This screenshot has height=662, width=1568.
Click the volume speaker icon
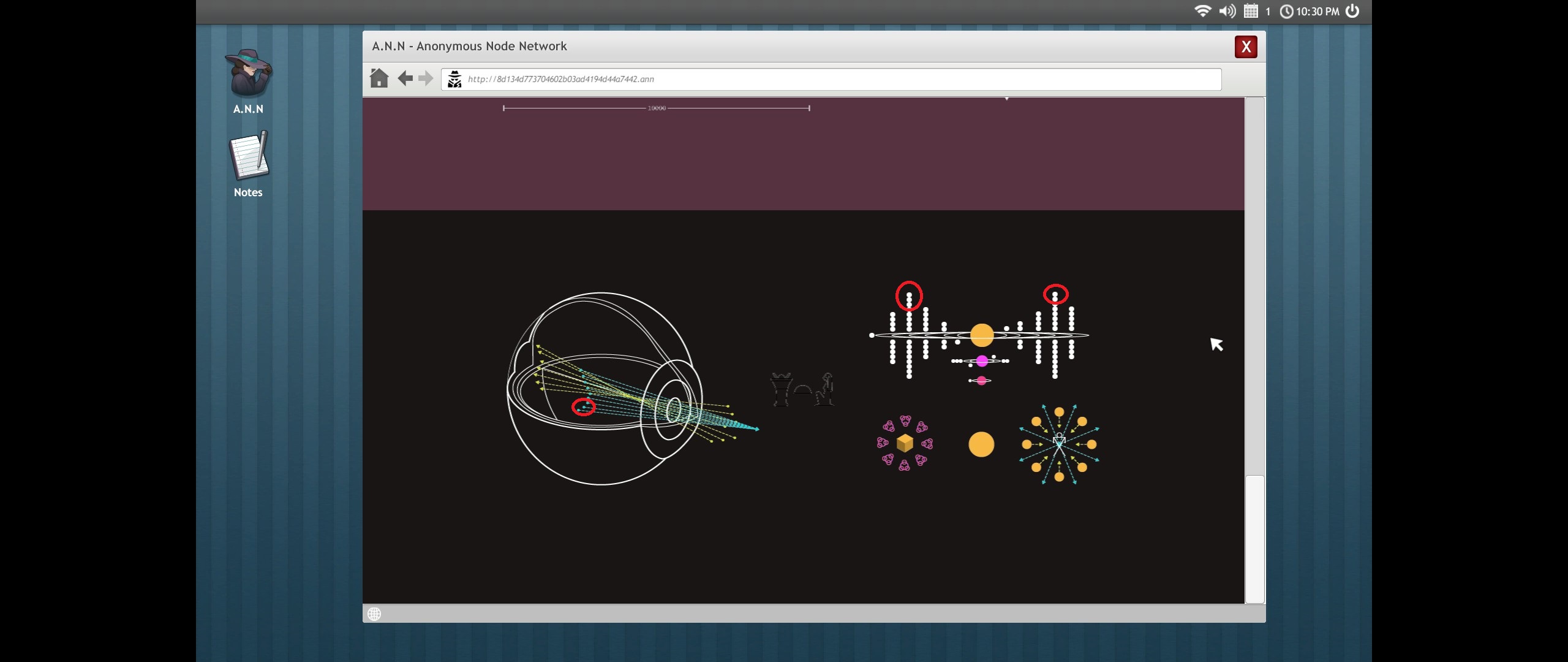click(1227, 11)
